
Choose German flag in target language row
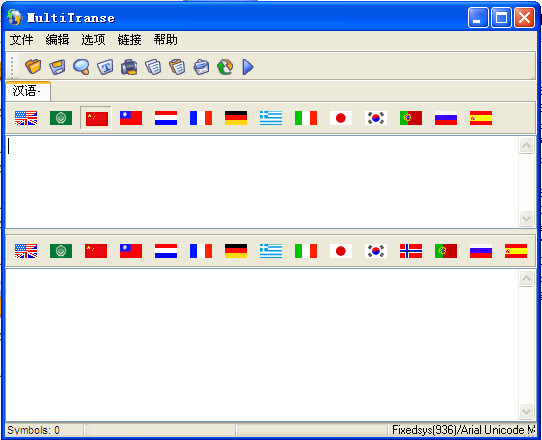click(x=236, y=251)
